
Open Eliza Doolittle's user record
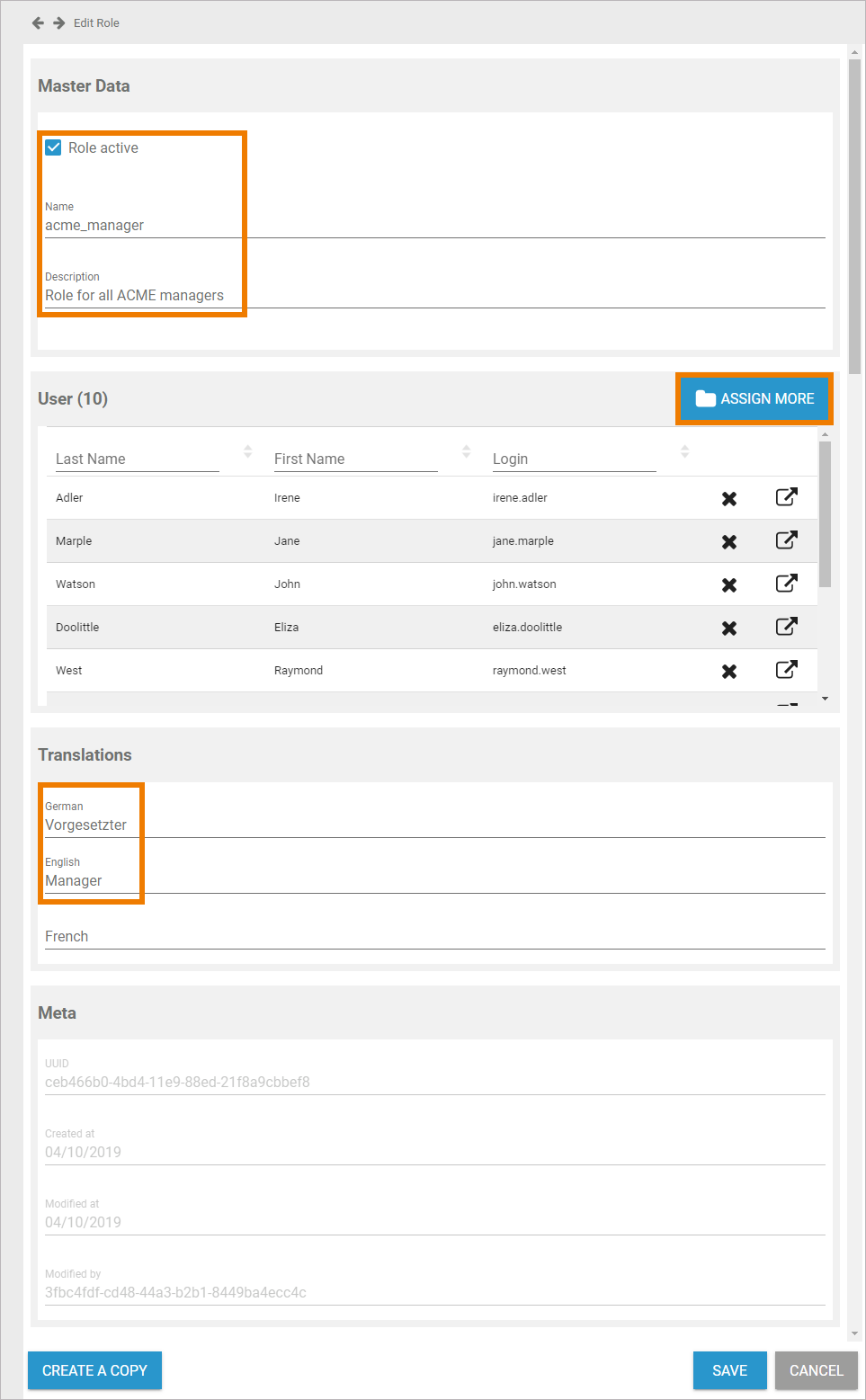click(786, 627)
